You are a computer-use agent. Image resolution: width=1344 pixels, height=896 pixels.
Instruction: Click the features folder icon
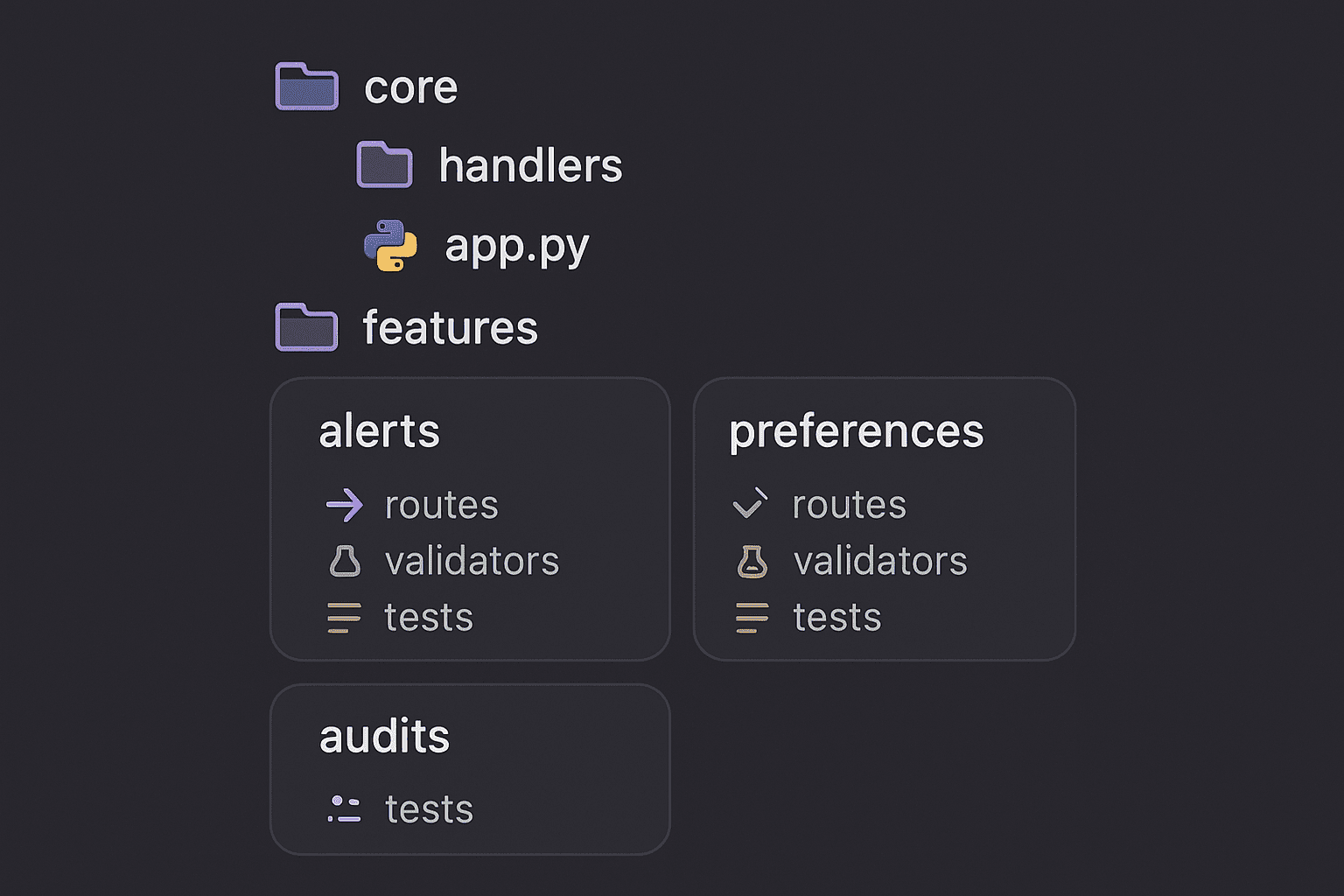pos(306,327)
